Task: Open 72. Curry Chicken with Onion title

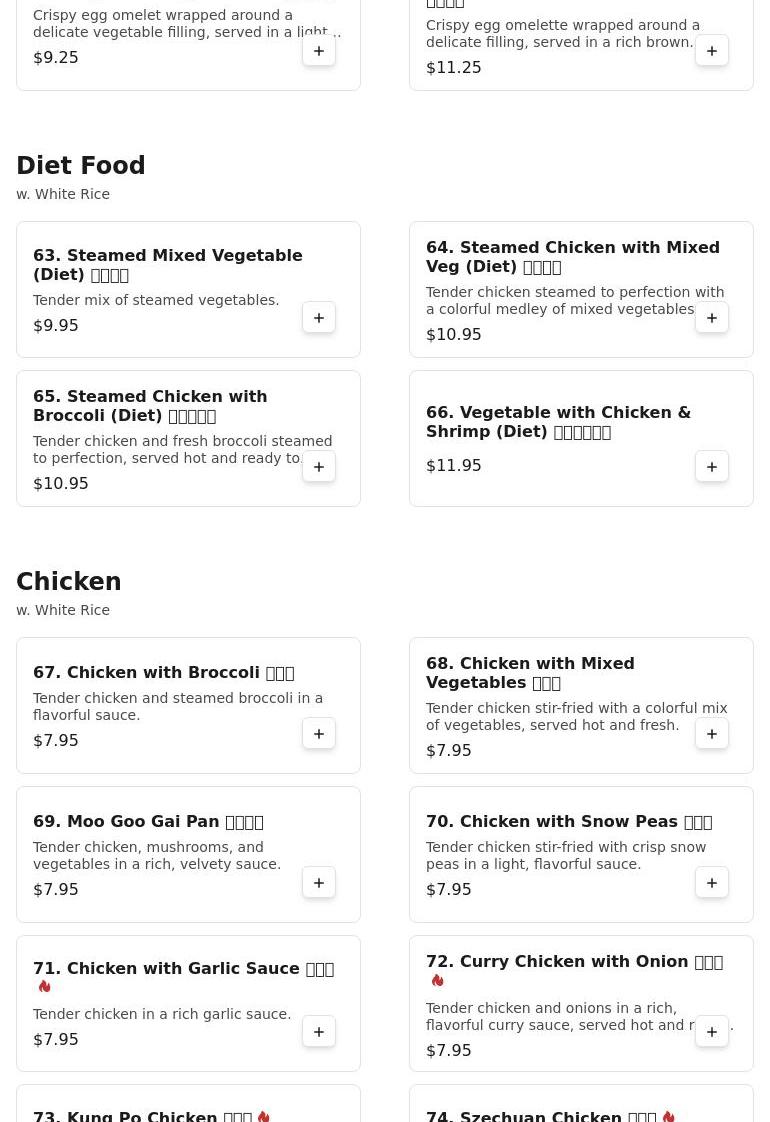Action: tap(574, 962)
